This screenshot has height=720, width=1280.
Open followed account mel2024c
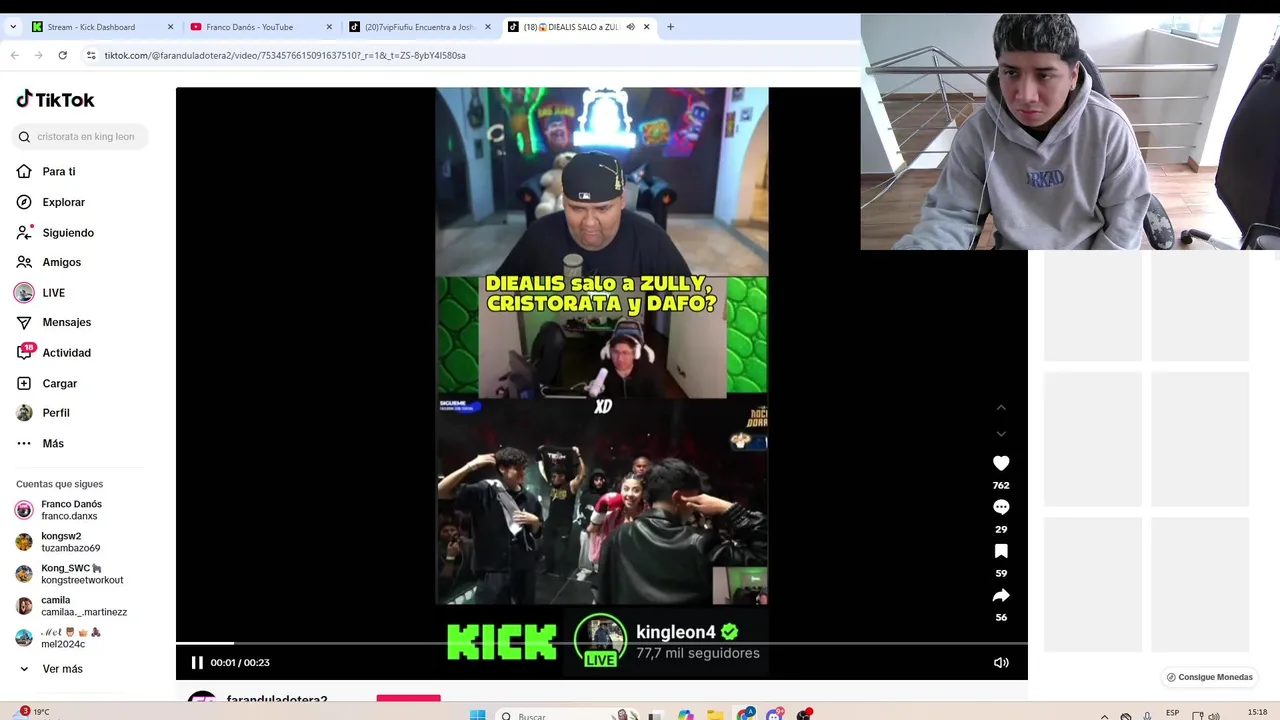click(x=72, y=638)
